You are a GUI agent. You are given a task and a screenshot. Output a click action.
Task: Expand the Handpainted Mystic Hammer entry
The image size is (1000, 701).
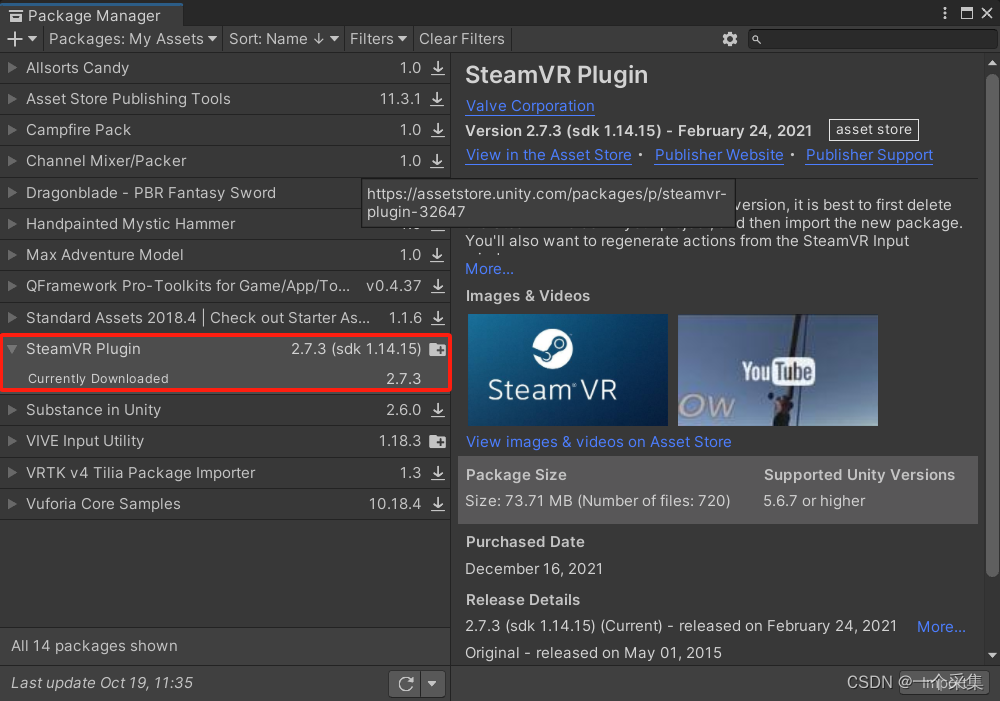(11, 223)
